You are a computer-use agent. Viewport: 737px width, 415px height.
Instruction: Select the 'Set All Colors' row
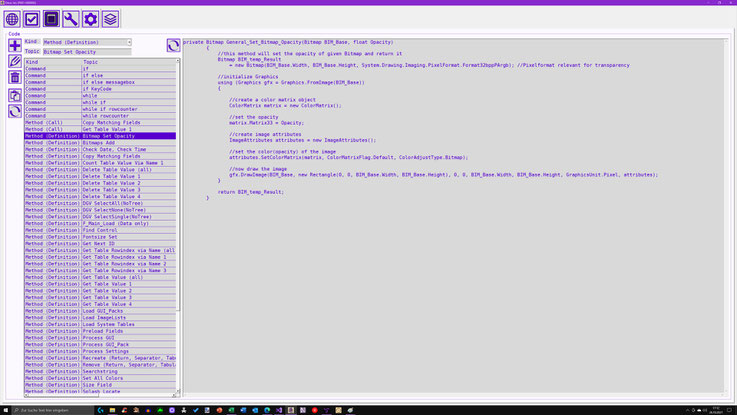tap(100, 378)
